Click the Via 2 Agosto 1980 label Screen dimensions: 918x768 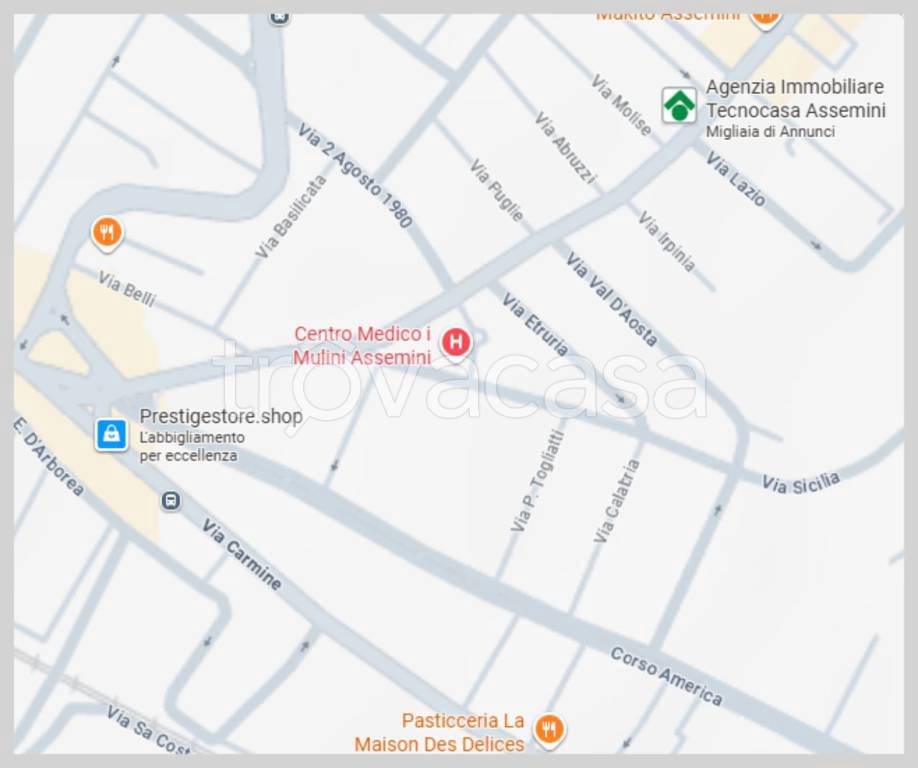click(355, 175)
